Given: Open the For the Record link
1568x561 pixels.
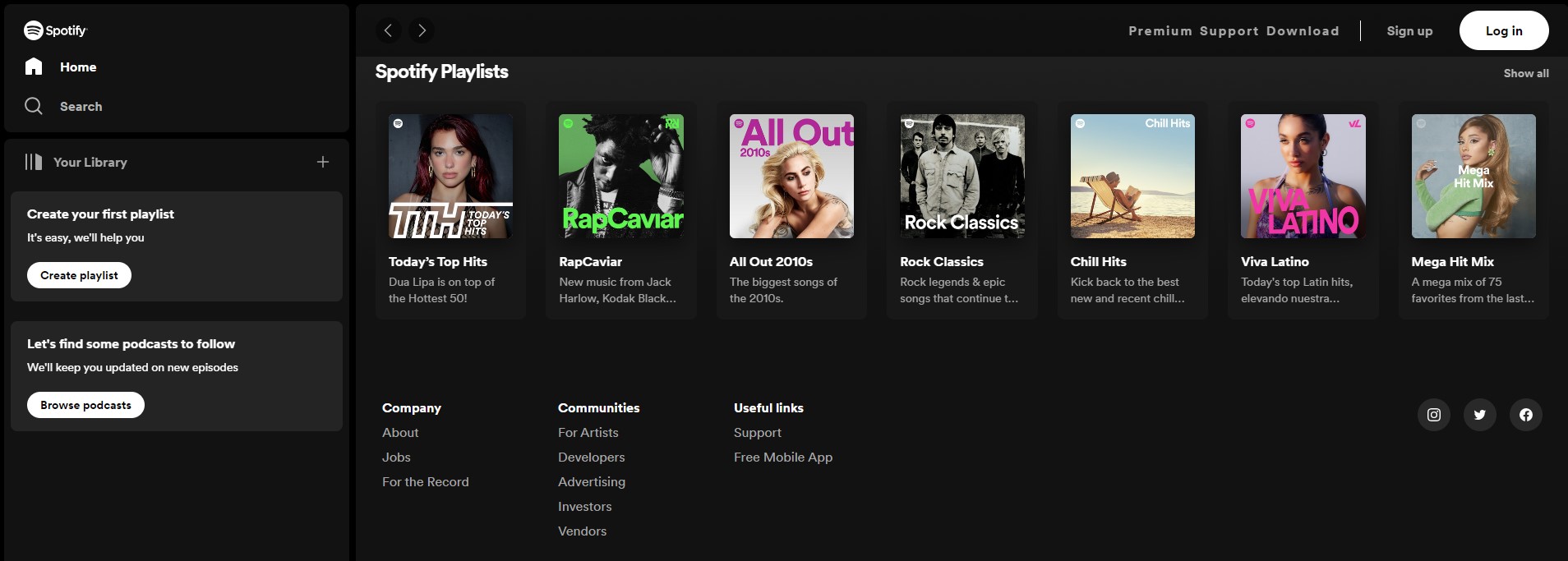Looking at the screenshot, I should point(426,482).
